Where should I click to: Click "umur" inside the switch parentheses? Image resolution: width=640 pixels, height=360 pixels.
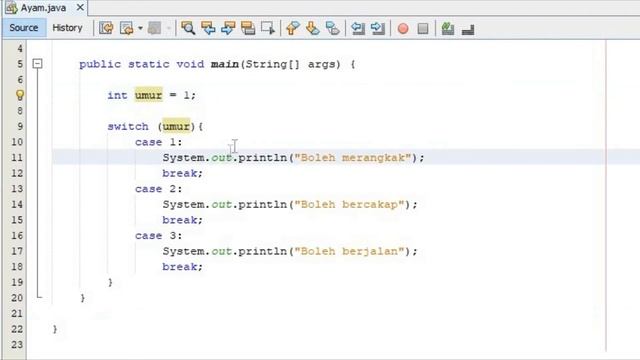(176, 127)
